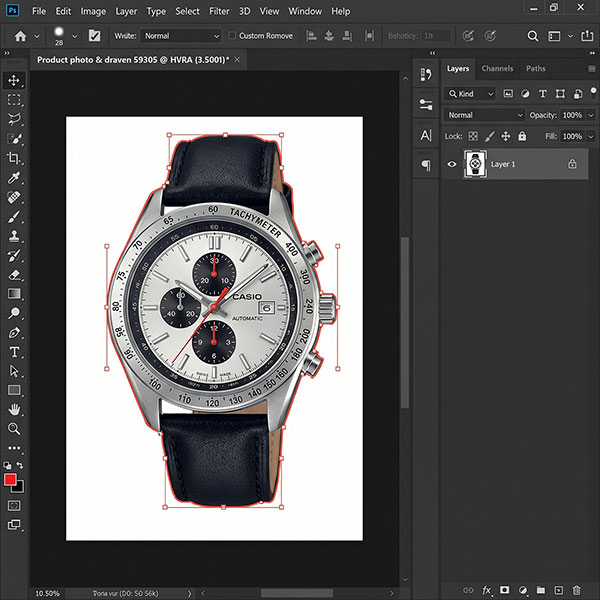Screen dimensions: 600x600
Task: Toggle Lock position icon
Action: coord(506,136)
